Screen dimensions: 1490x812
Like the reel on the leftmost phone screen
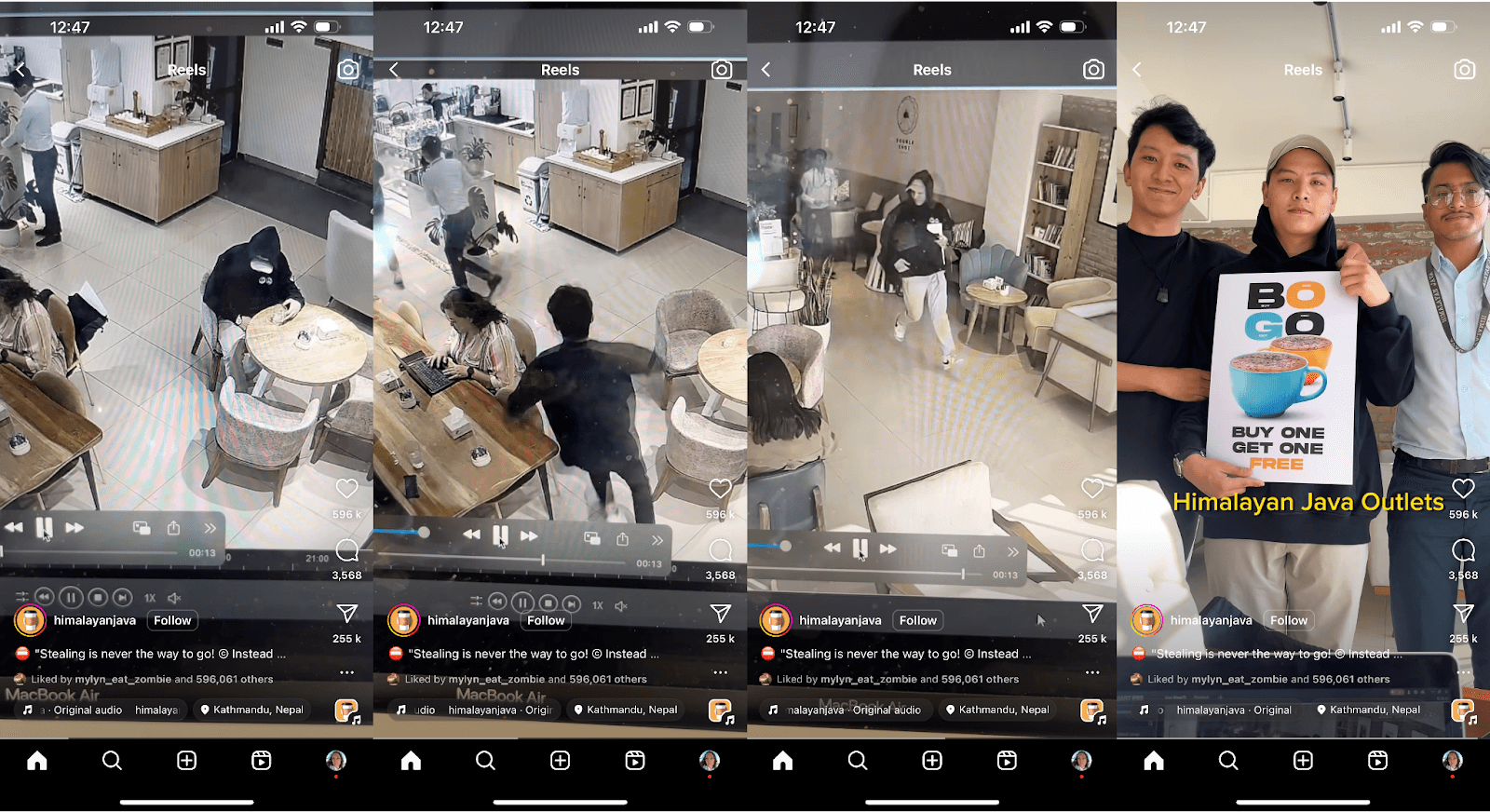click(x=346, y=489)
